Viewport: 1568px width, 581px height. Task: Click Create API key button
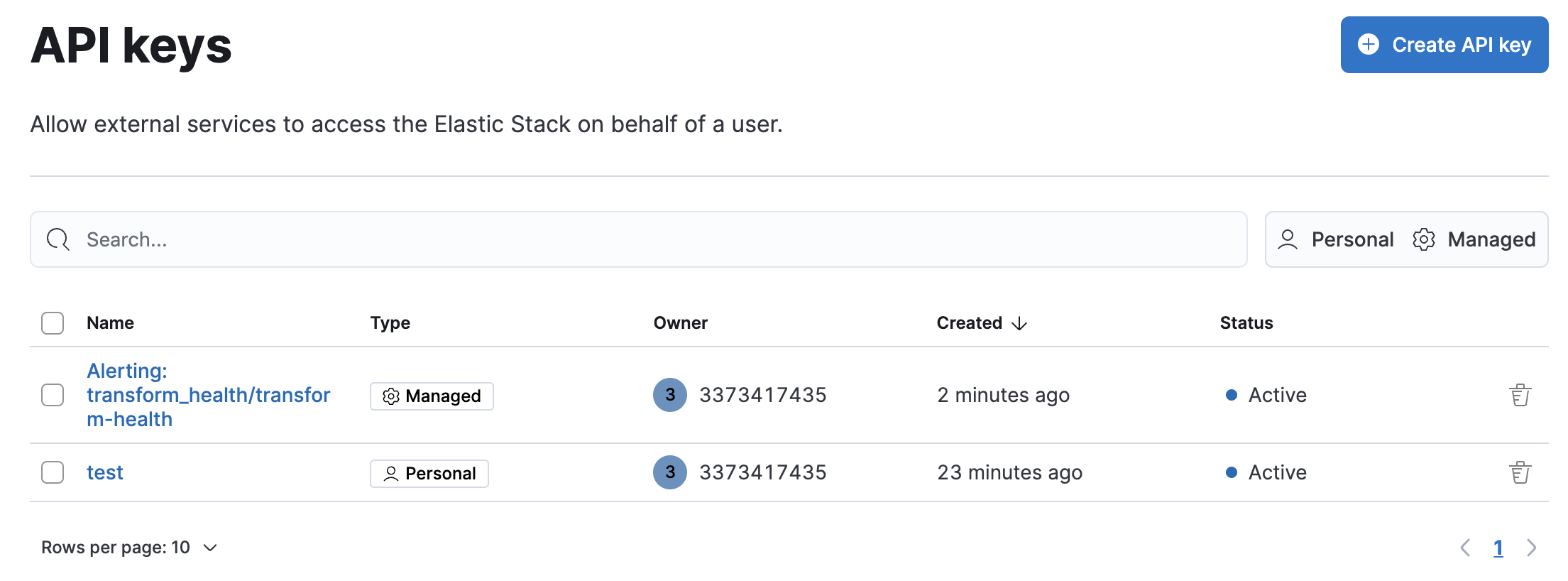pyautogui.click(x=1444, y=45)
